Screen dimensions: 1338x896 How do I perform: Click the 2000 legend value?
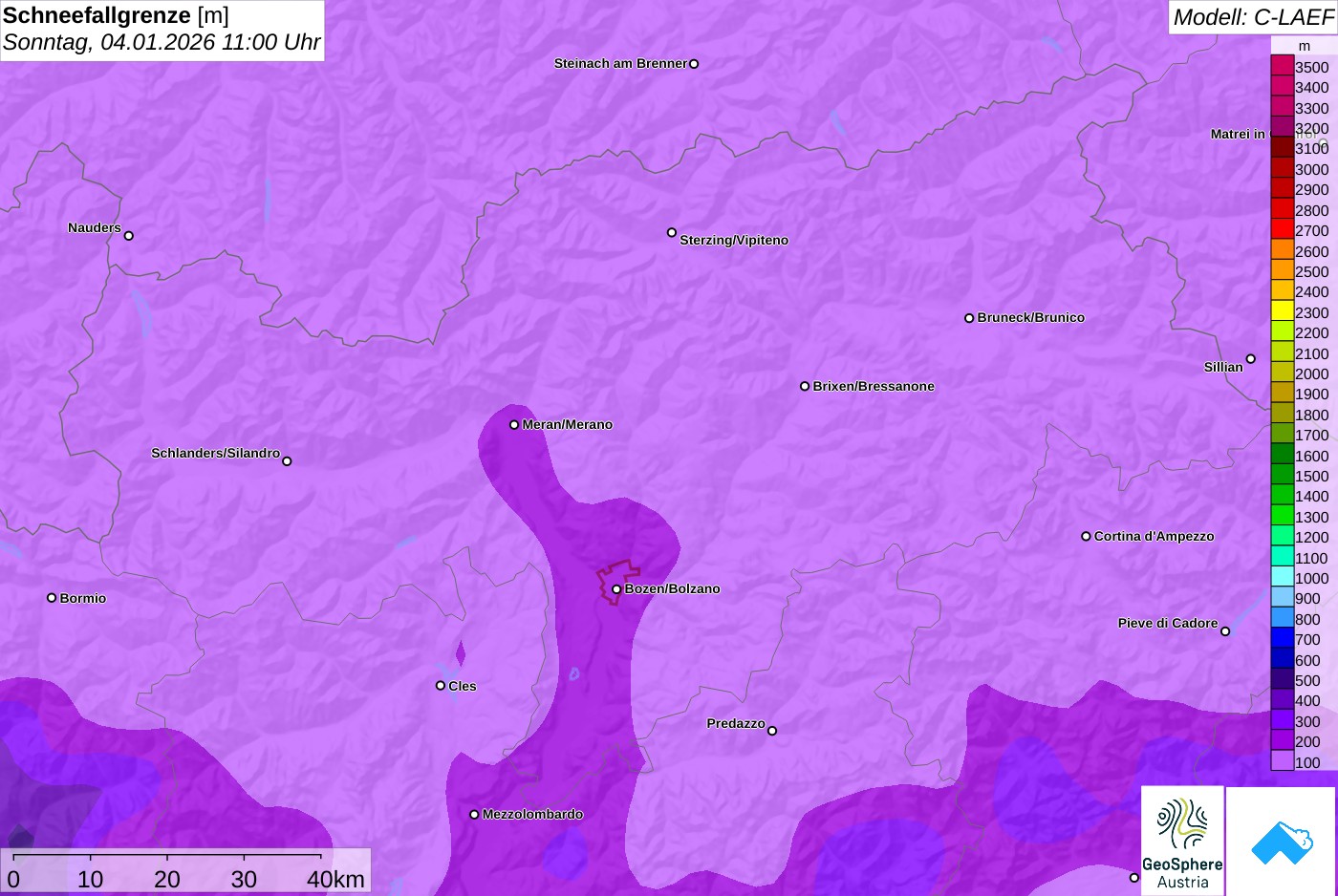(1311, 373)
